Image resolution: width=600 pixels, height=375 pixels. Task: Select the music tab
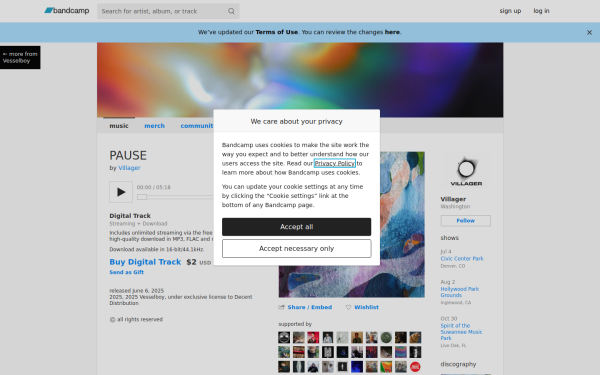119,126
